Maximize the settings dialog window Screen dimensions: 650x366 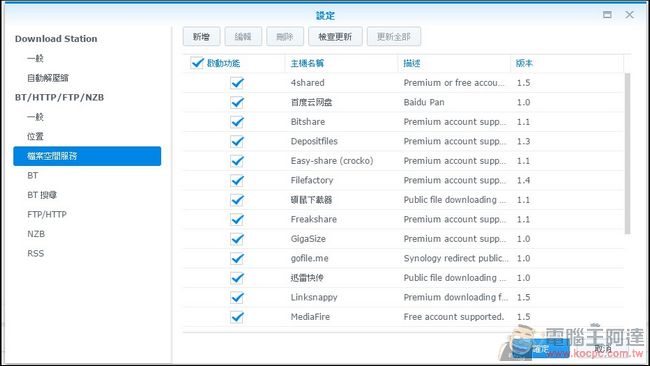point(607,15)
